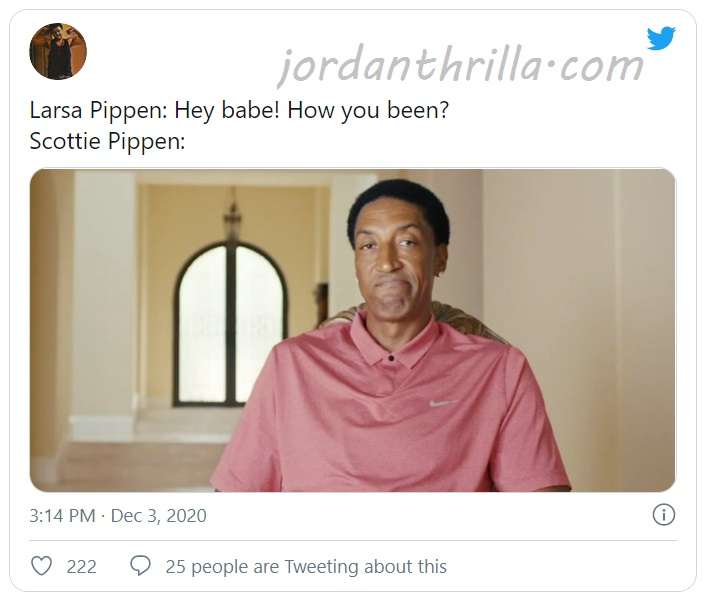Open the tweet author's round profile avatar
This screenshot has width=711, height=606.
pos(58,51)
